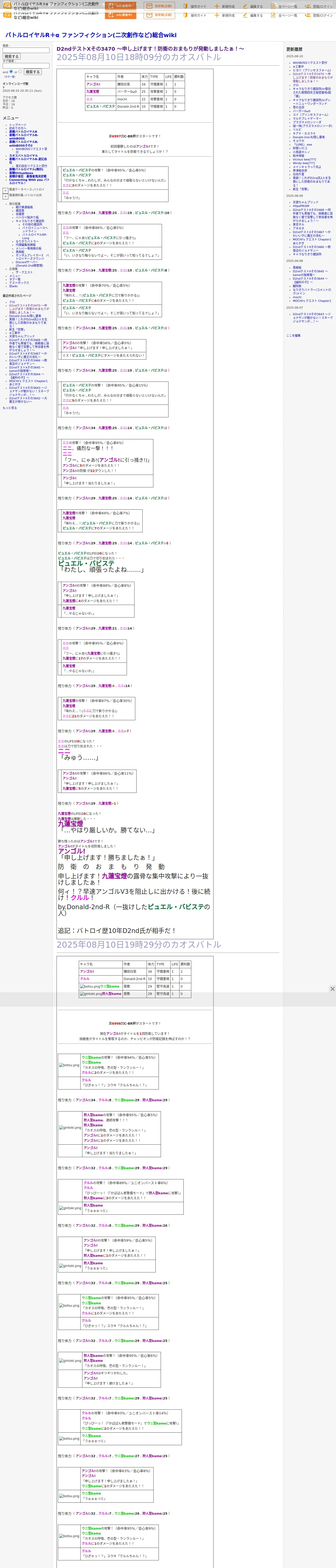Screen dimensions: 336x1568
Task: Open 砂狼シロコ in update history
Action: [300, 148]
